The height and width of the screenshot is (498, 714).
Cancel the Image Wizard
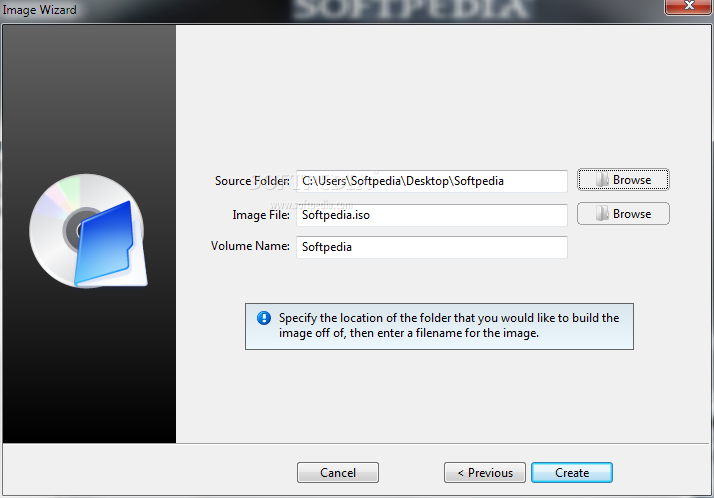pos(337,473)
